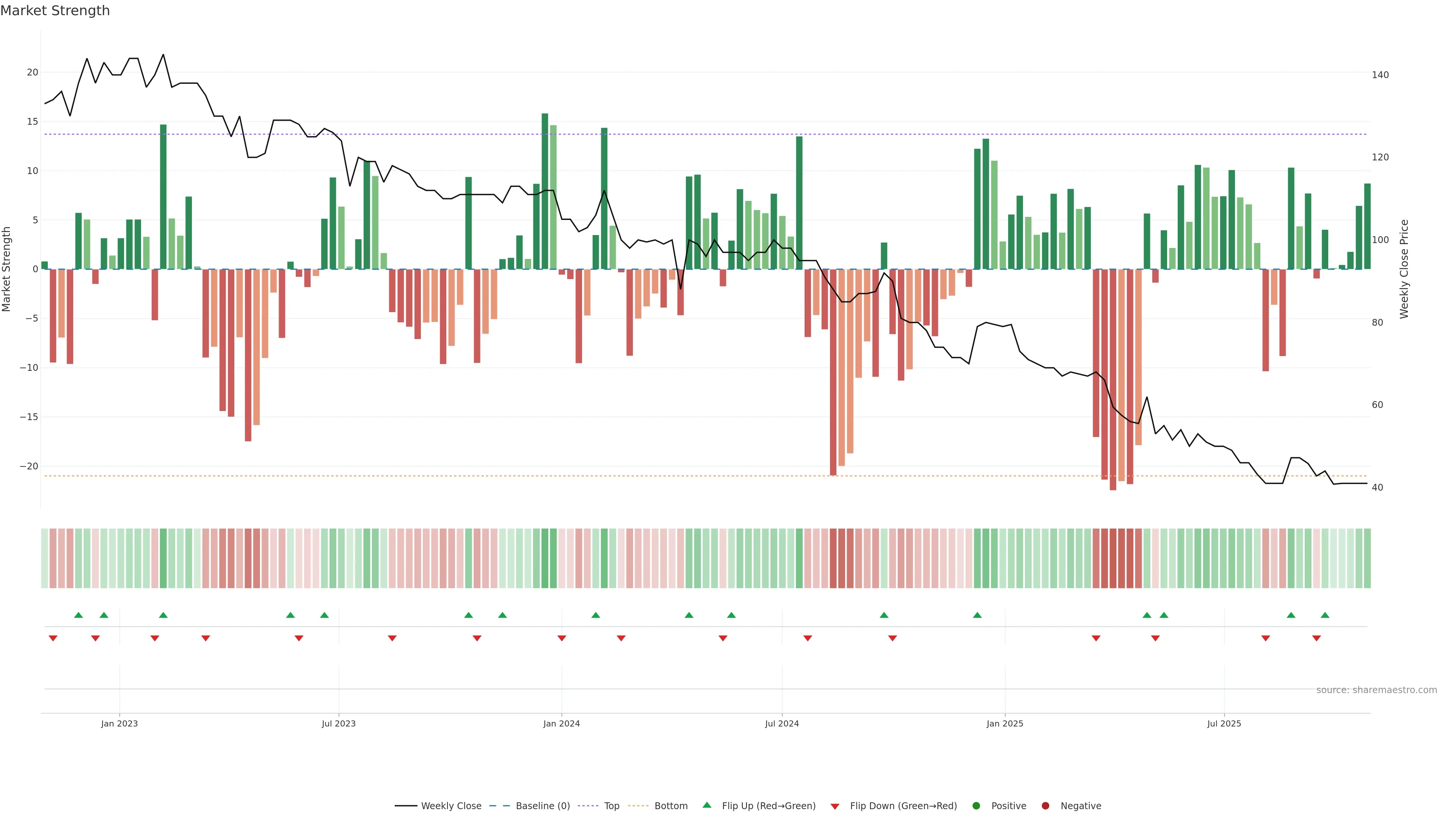This screenshot has height=819, width=1456.
Task: Click the Market Strength chart title
Action: point(55,11)
